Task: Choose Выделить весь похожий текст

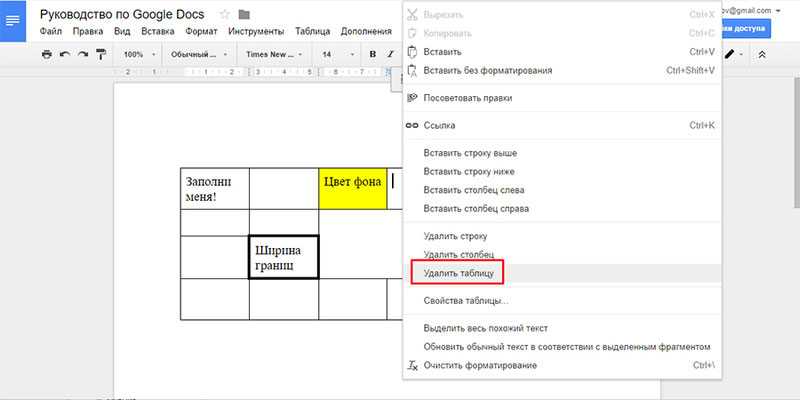Action: point(562,328)
